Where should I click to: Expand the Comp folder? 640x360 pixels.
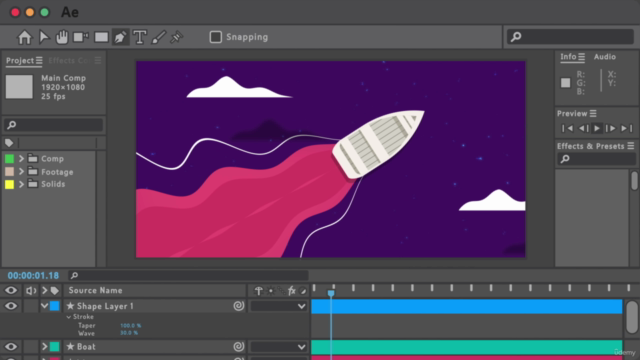[21, 158]
